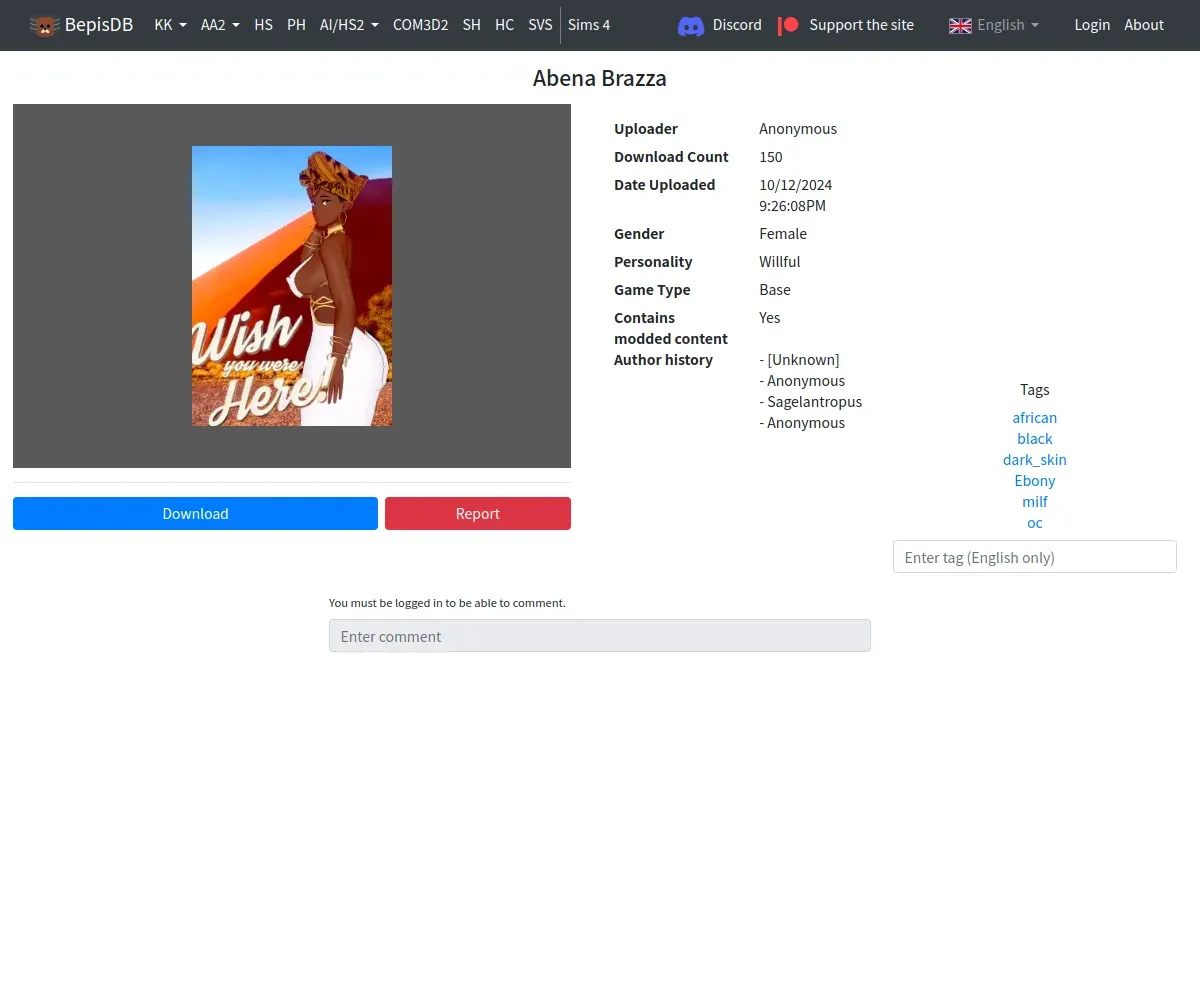
Task: Select the milf tag
Action: pyautogui.click(x=1034, y=502)
